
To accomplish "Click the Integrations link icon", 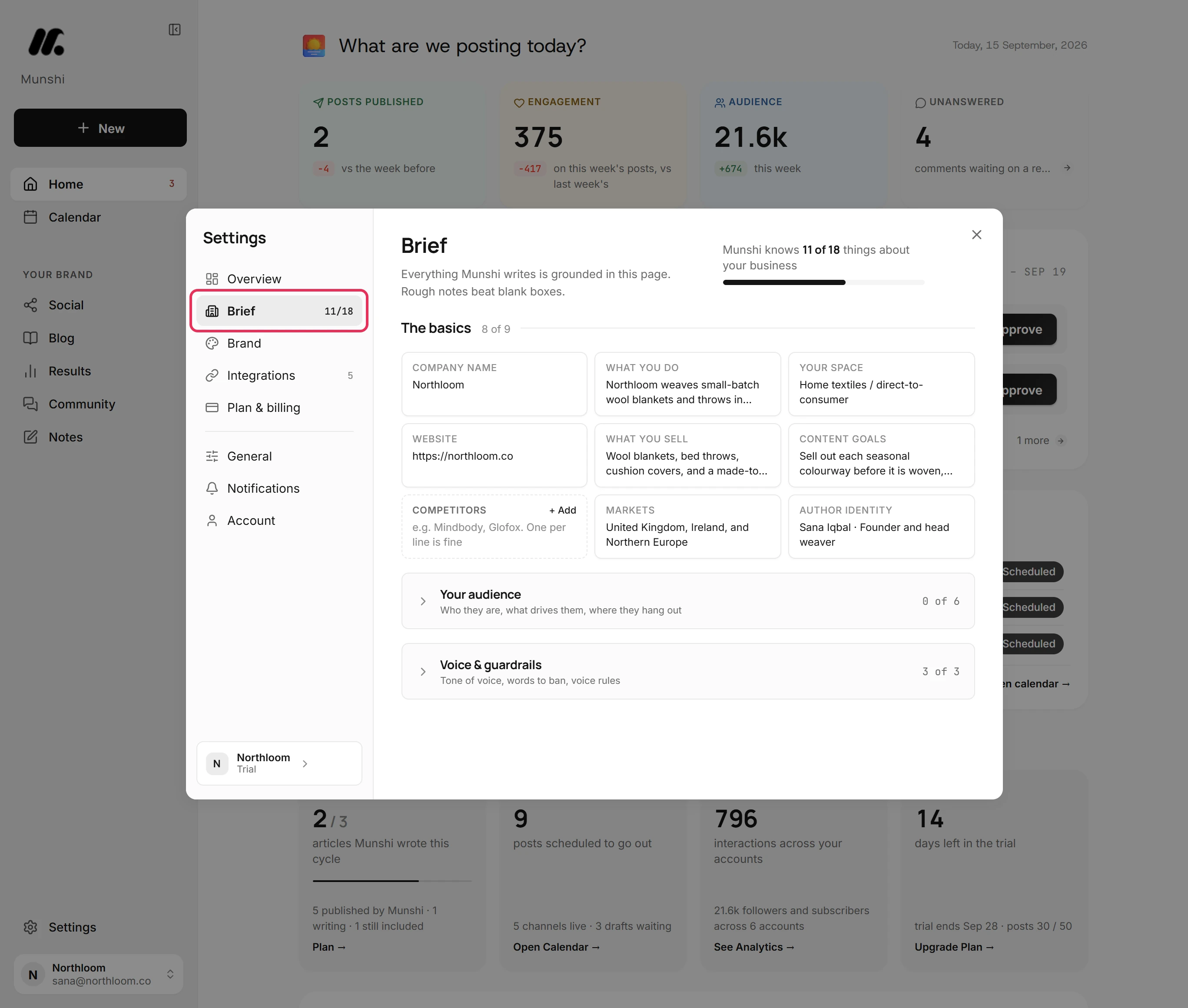I will tap(212, 375).
